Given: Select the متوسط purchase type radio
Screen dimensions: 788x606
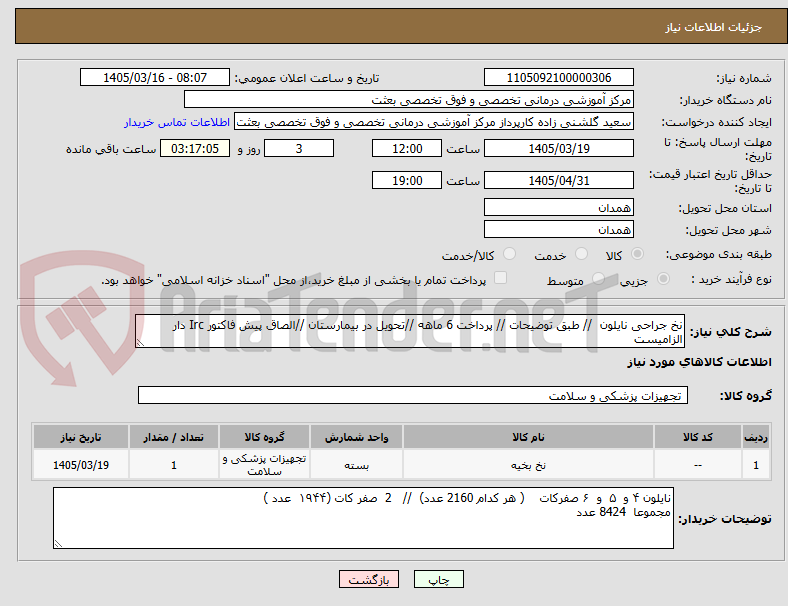Looking at the screenshot, I should (598, 279).
